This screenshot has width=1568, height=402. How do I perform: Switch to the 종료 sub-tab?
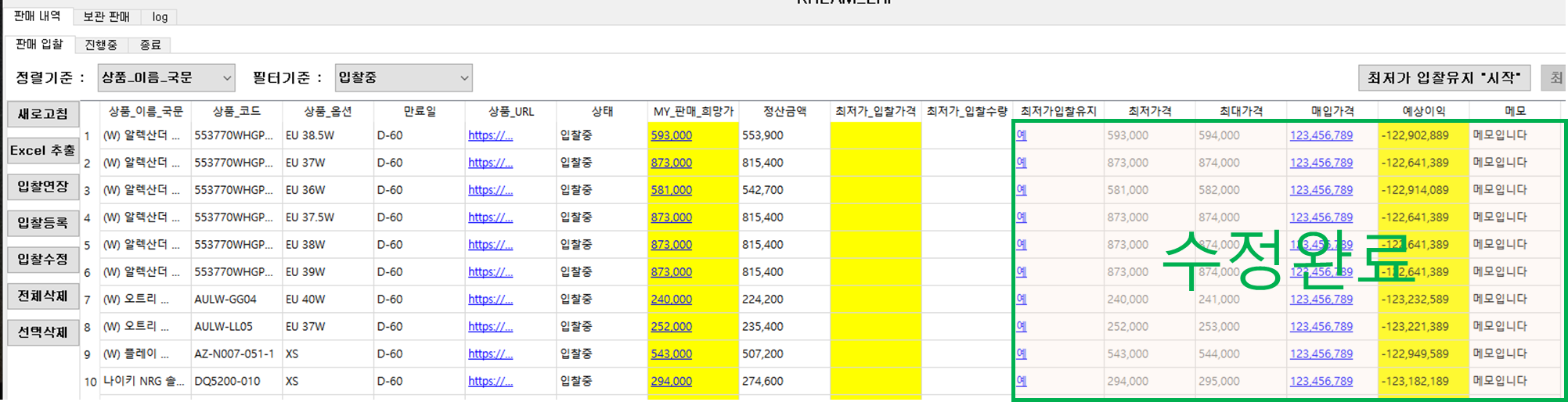point(150,45)
